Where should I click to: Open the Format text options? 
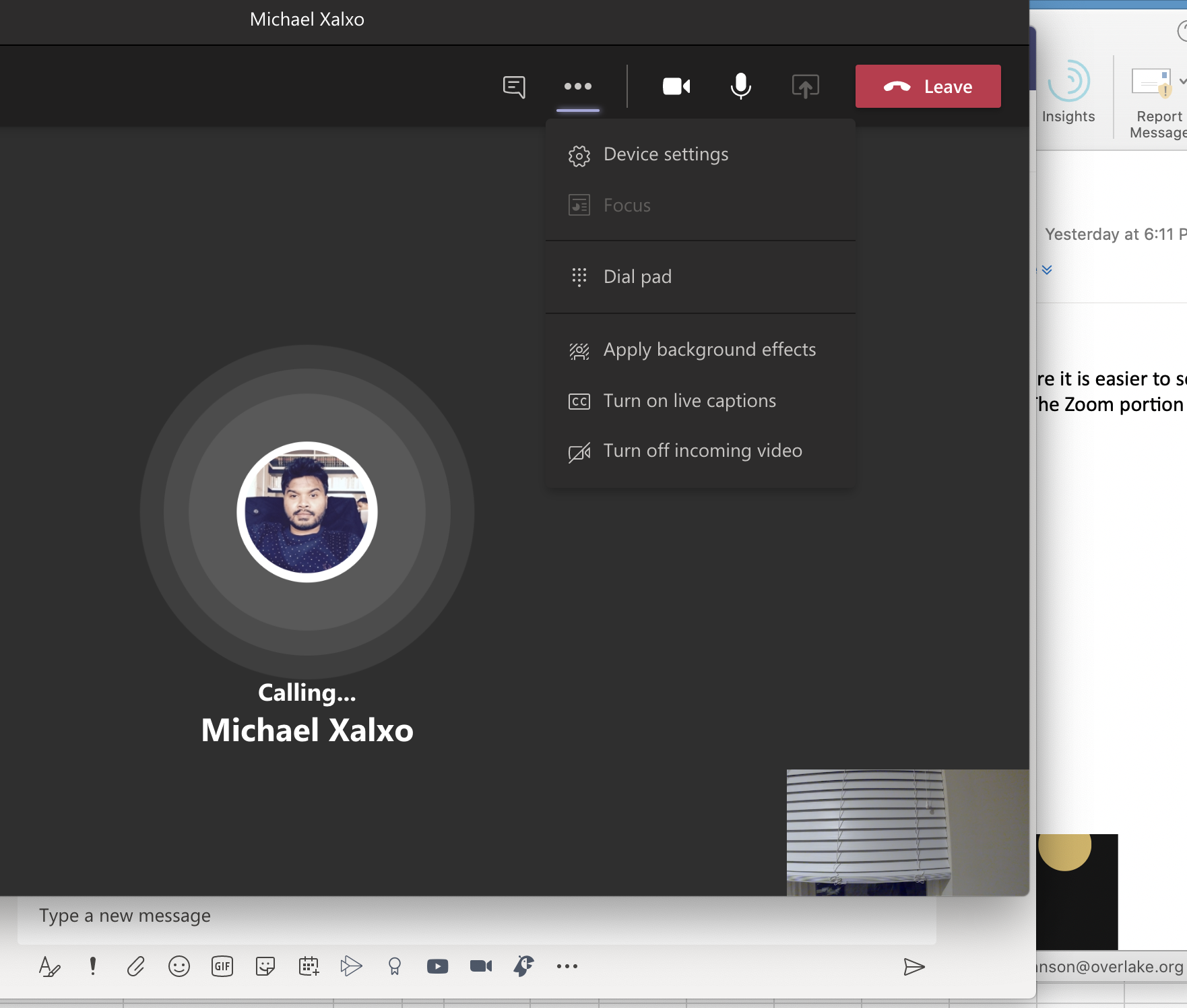pos(49,967)
